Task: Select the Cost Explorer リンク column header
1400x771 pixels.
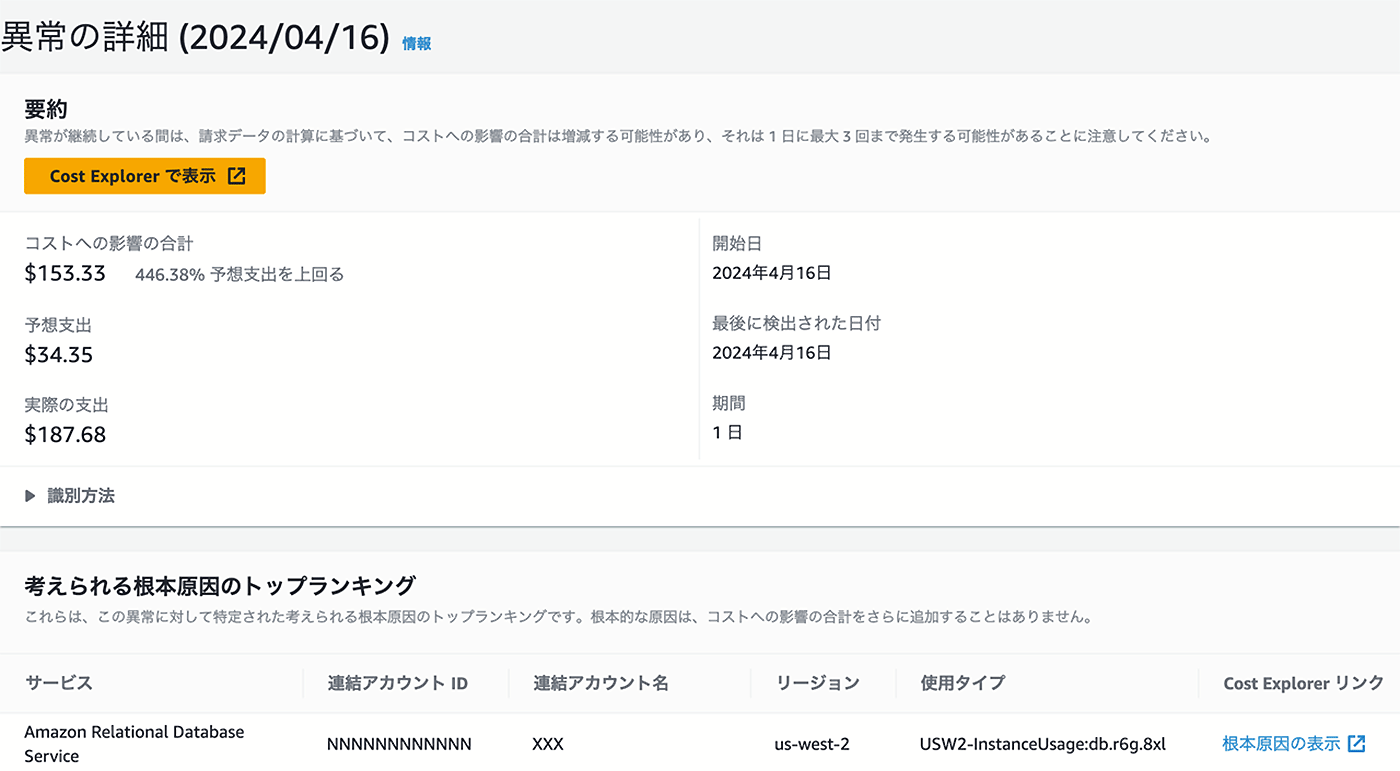Action: 1303,683
